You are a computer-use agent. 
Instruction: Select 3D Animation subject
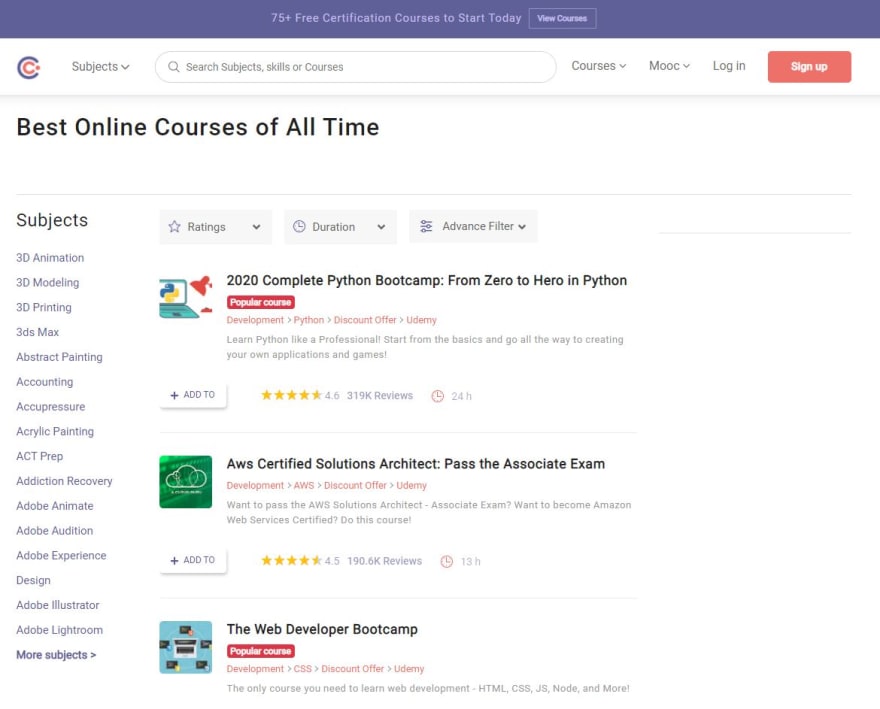(50, 258)
